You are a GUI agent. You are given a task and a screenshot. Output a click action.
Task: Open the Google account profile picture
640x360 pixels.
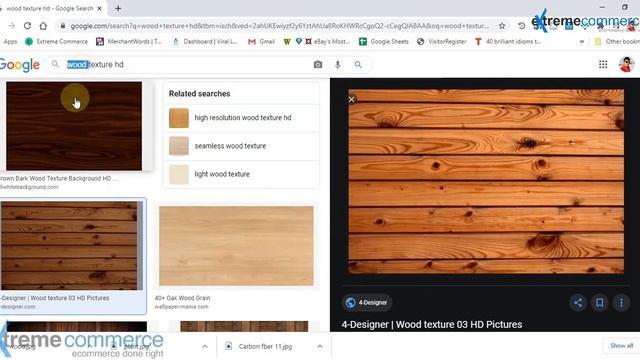click(626, 64)
